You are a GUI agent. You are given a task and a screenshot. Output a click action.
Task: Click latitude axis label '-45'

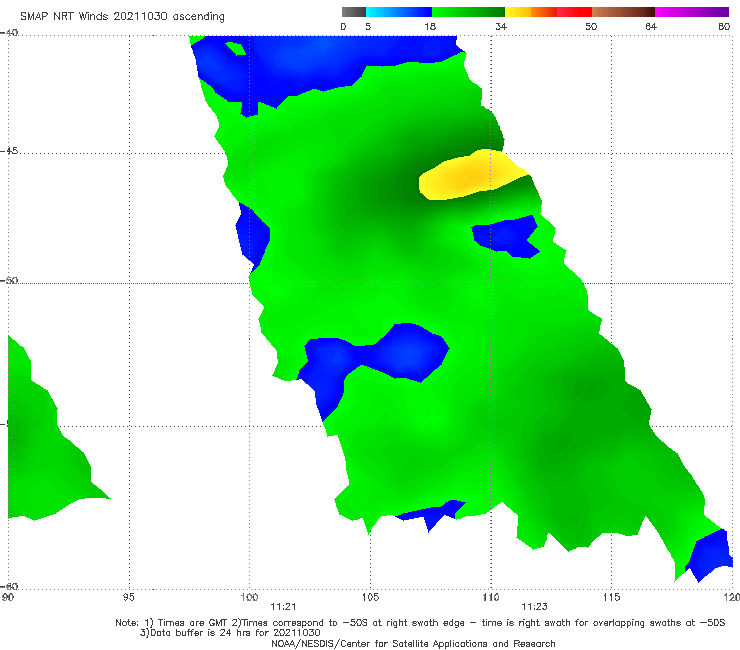coord(9,151)
